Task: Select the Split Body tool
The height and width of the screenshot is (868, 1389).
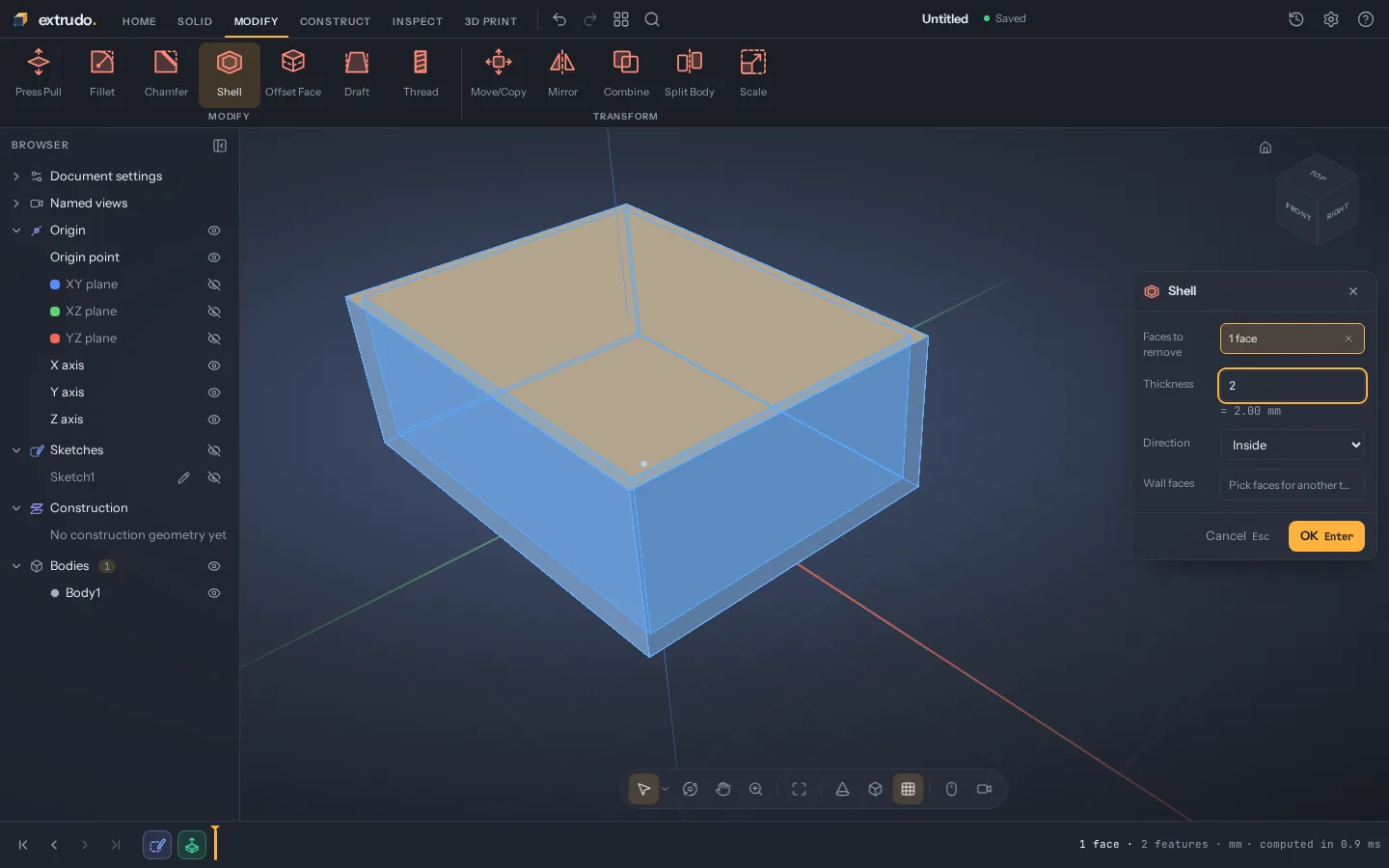Action: 690,74
